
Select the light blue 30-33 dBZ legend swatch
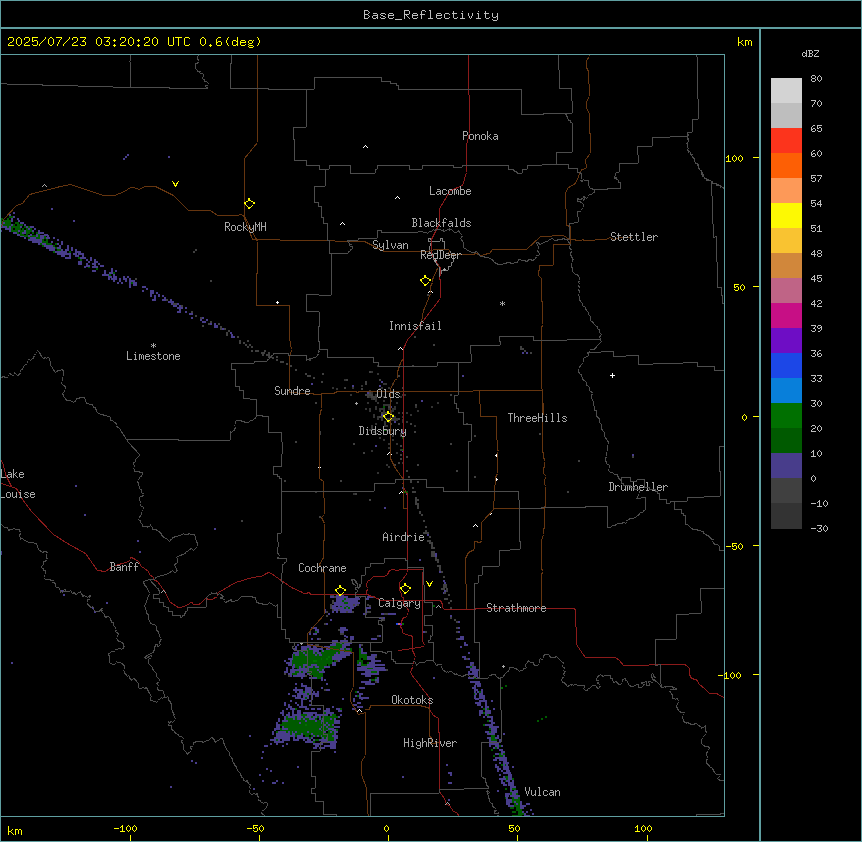tap(786, 390)
